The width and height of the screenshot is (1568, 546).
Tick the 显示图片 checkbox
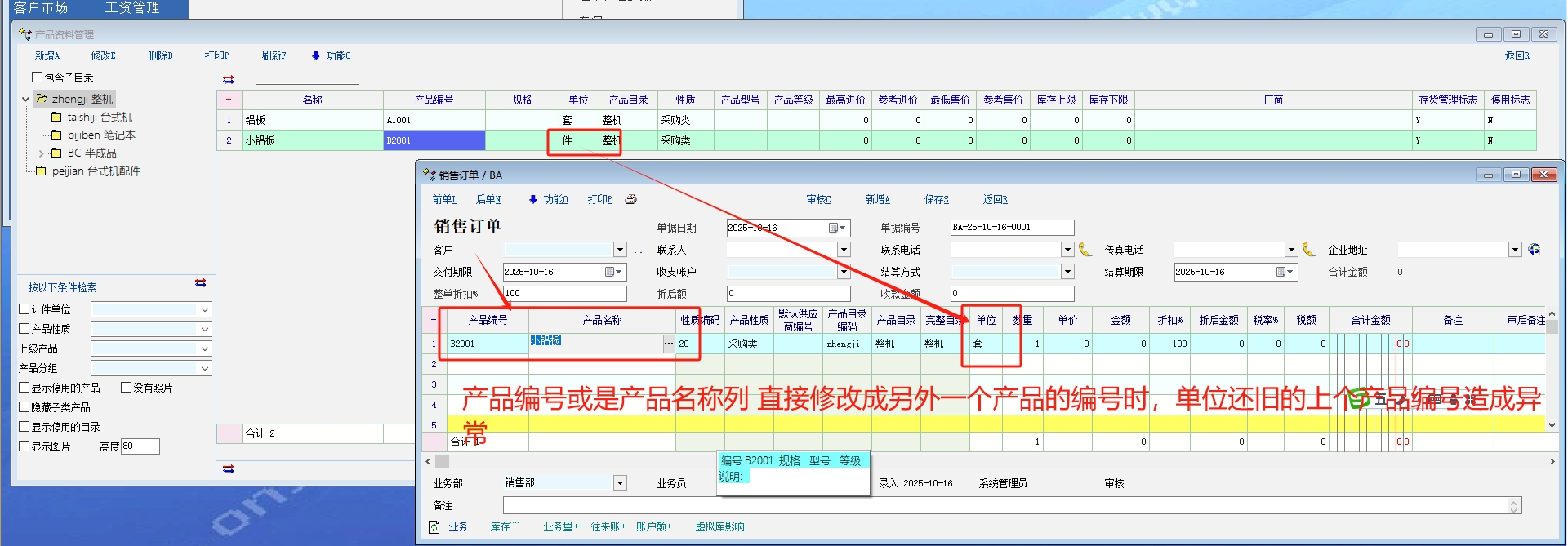(x=24, y=446)
